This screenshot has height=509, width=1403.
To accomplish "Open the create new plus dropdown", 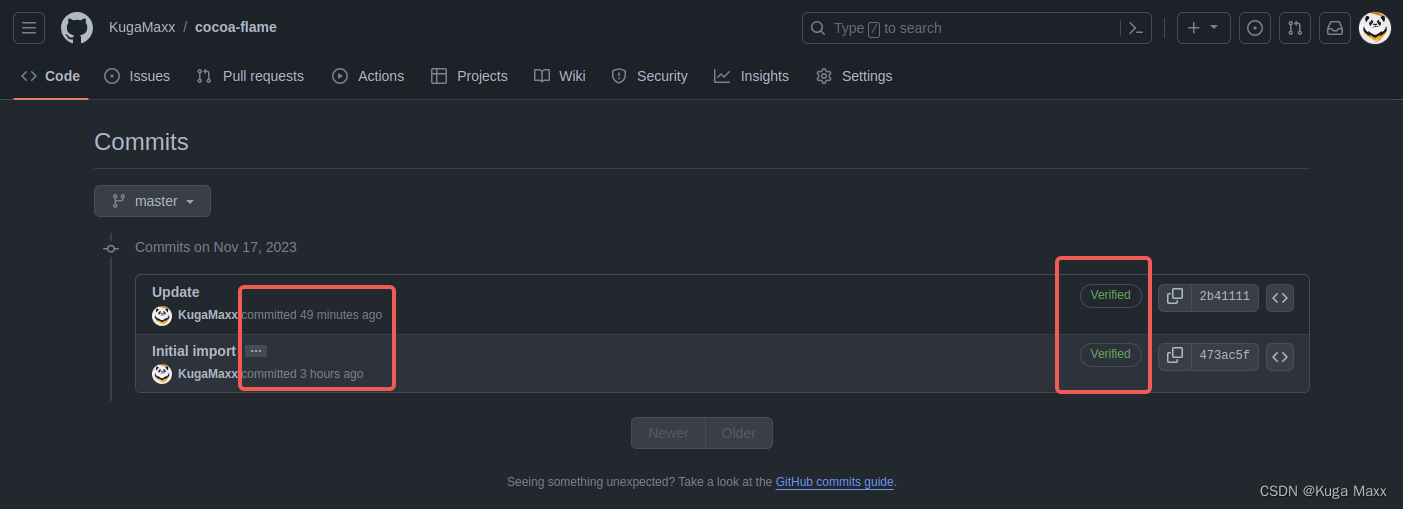I will (1203, 28).
